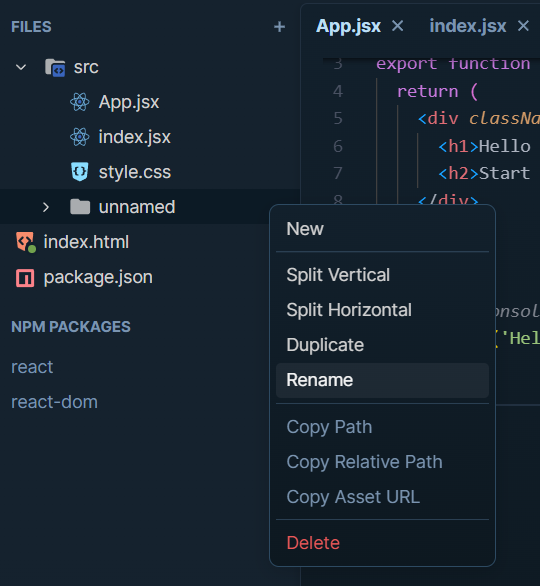
Task: Click the React icon beside index.jsx
Action: pyautogui.click(x=80, y=137)
